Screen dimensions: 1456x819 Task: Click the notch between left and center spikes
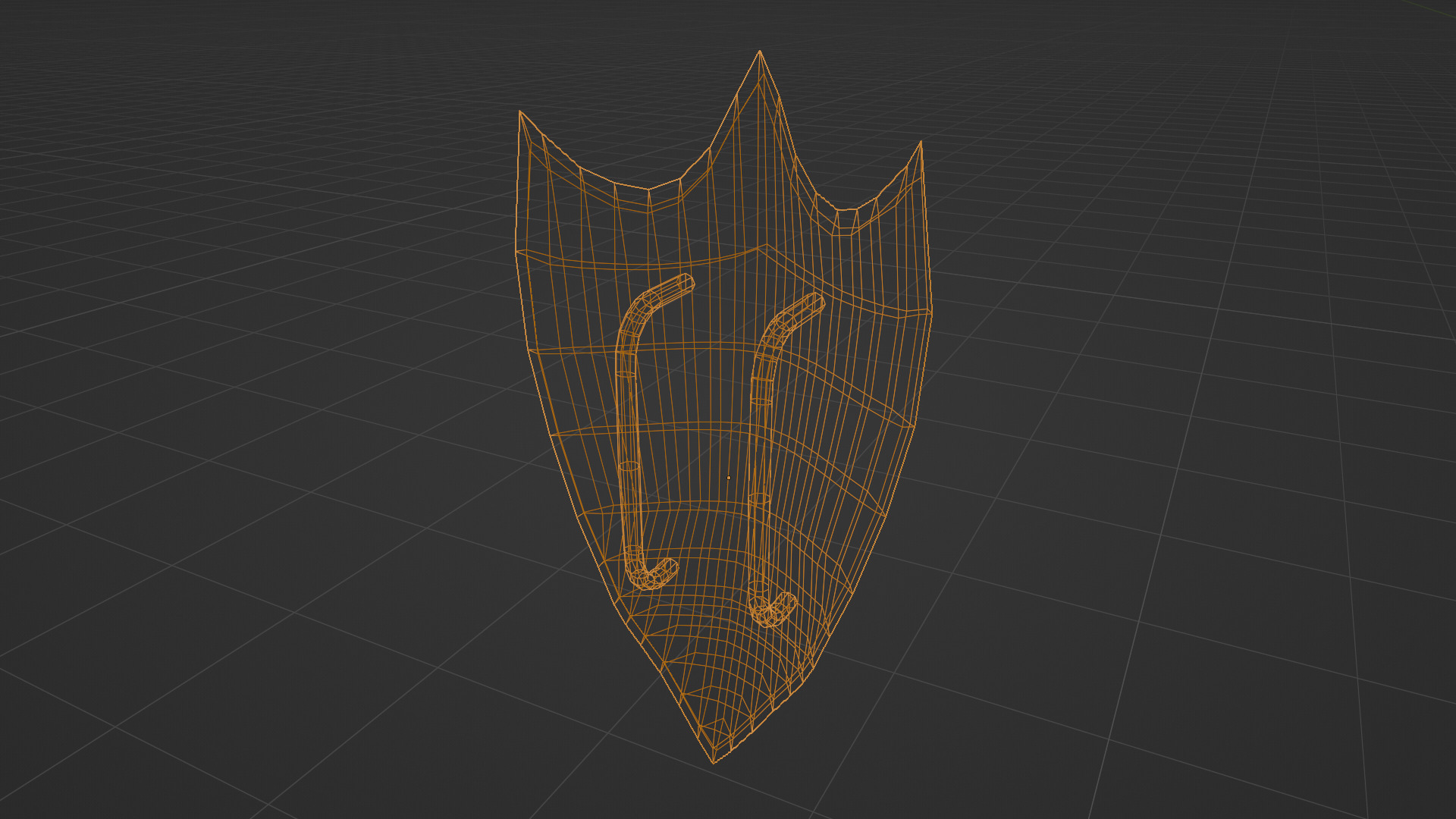pyautogui.click(x=647, y=190)
